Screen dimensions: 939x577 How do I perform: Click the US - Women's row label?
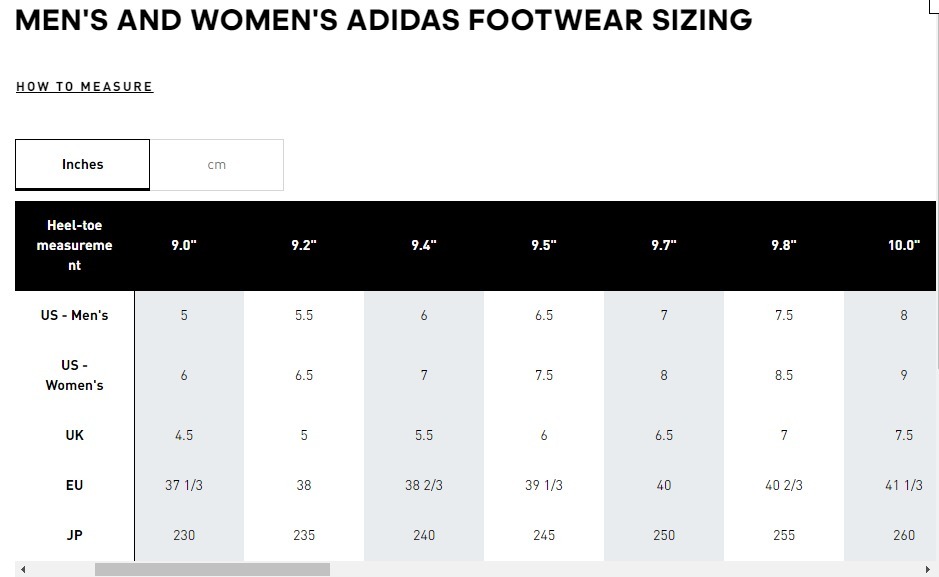pos(74,375)
